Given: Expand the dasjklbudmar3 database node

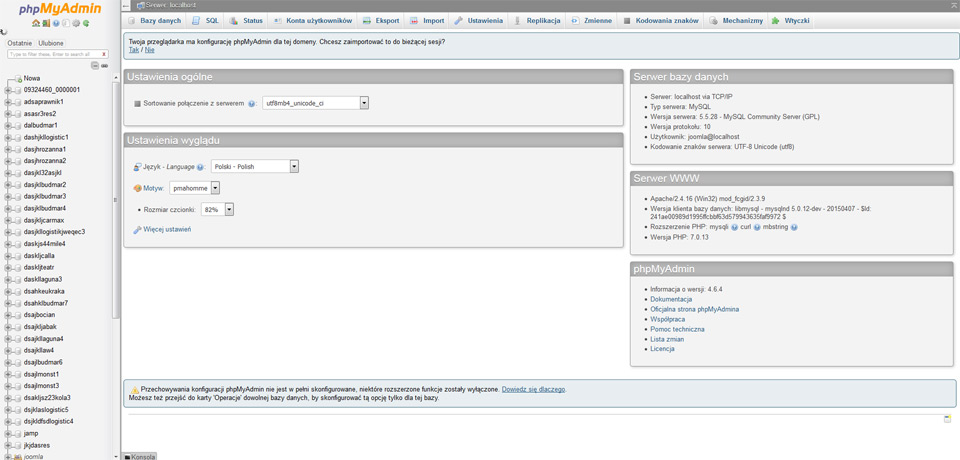Looking at the screenshot, I should tap(8, 197).
